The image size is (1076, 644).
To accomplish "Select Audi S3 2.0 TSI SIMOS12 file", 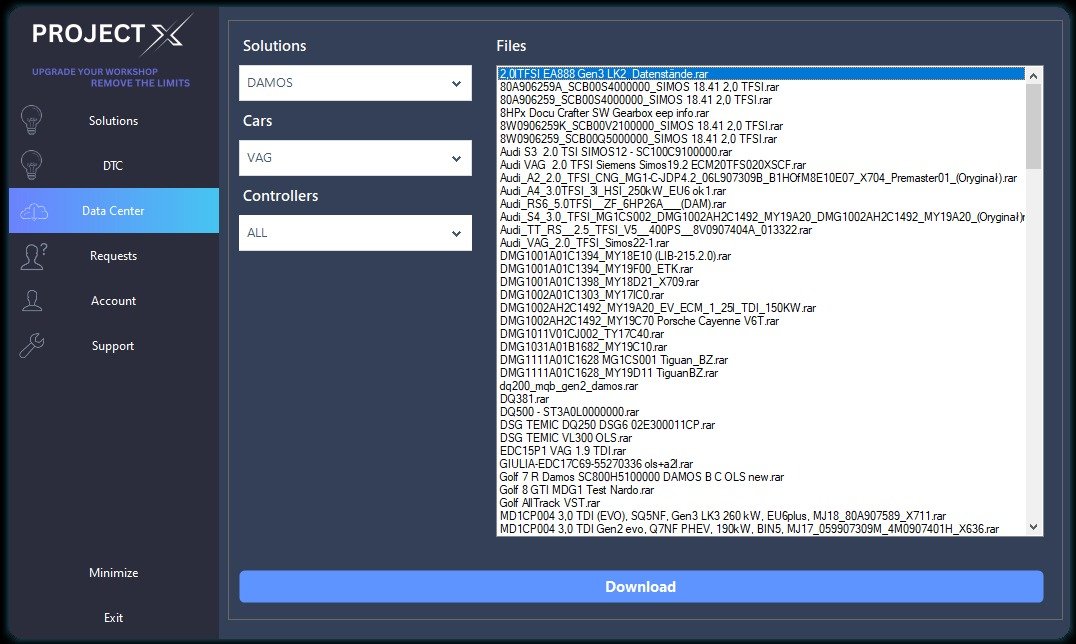I will [761, 152].
